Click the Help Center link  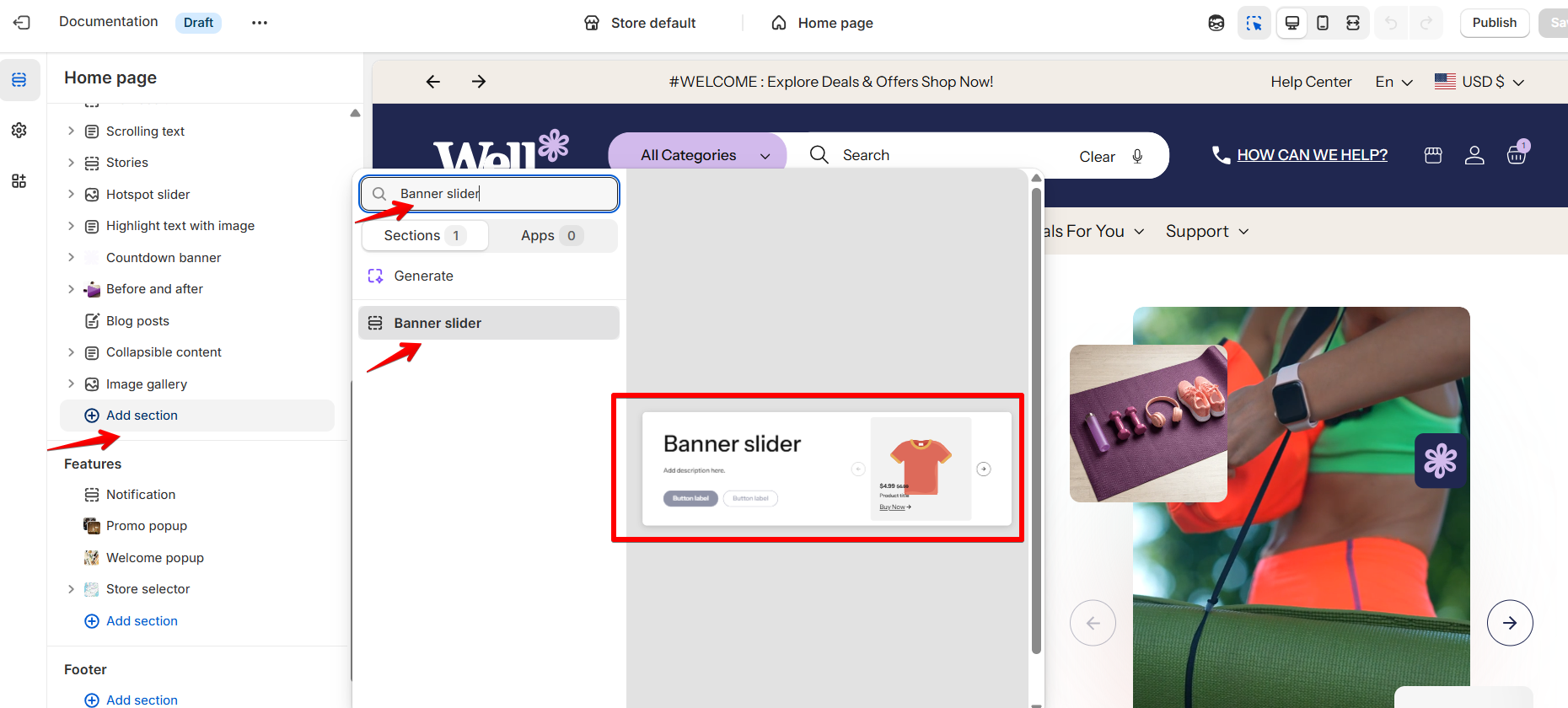click(x=1311, y=82)
